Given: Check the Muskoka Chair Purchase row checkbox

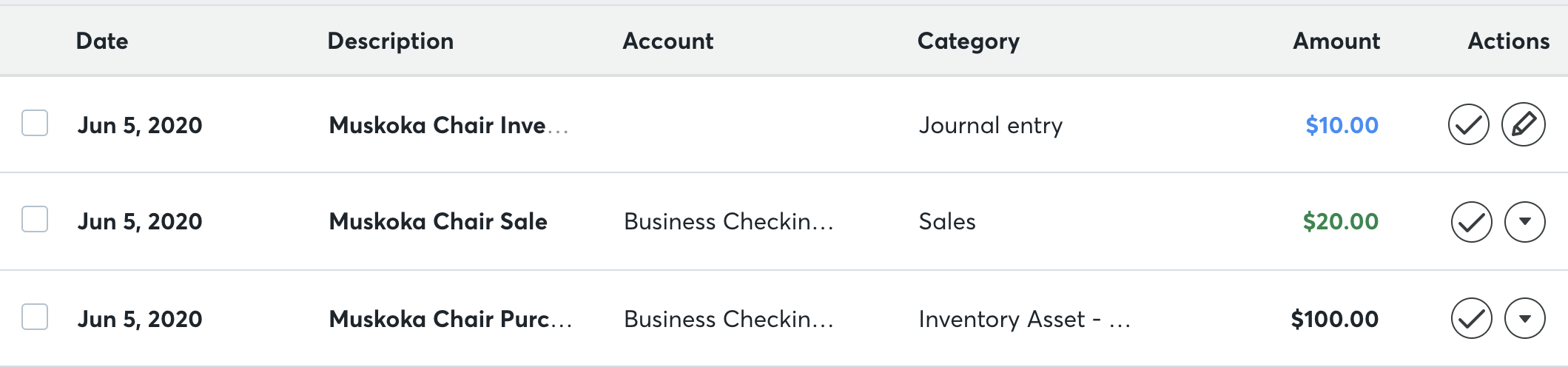Looking at the screenshot, I should pos(35,317).
